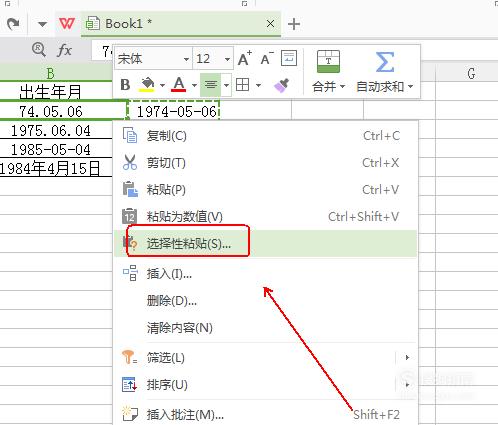This screenshot has width=498, height=425.
Task: Choose 插入(I)... from context menu
Action: pyautogui.click(x=265, y=274)
